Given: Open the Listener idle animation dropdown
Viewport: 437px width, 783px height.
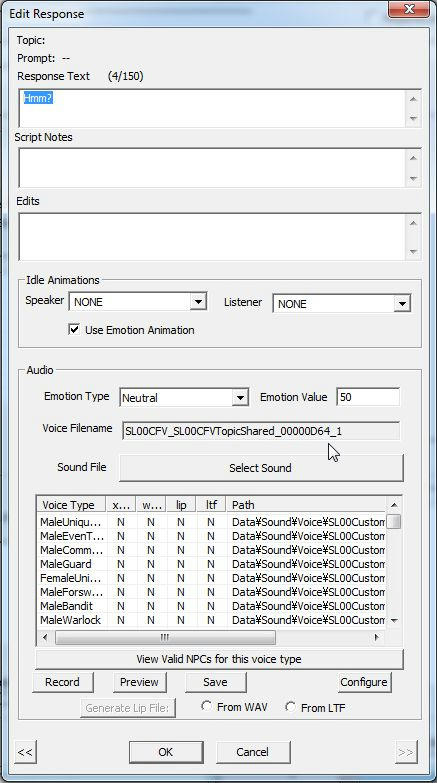Looking at the screenshot, I should [402, 304].
